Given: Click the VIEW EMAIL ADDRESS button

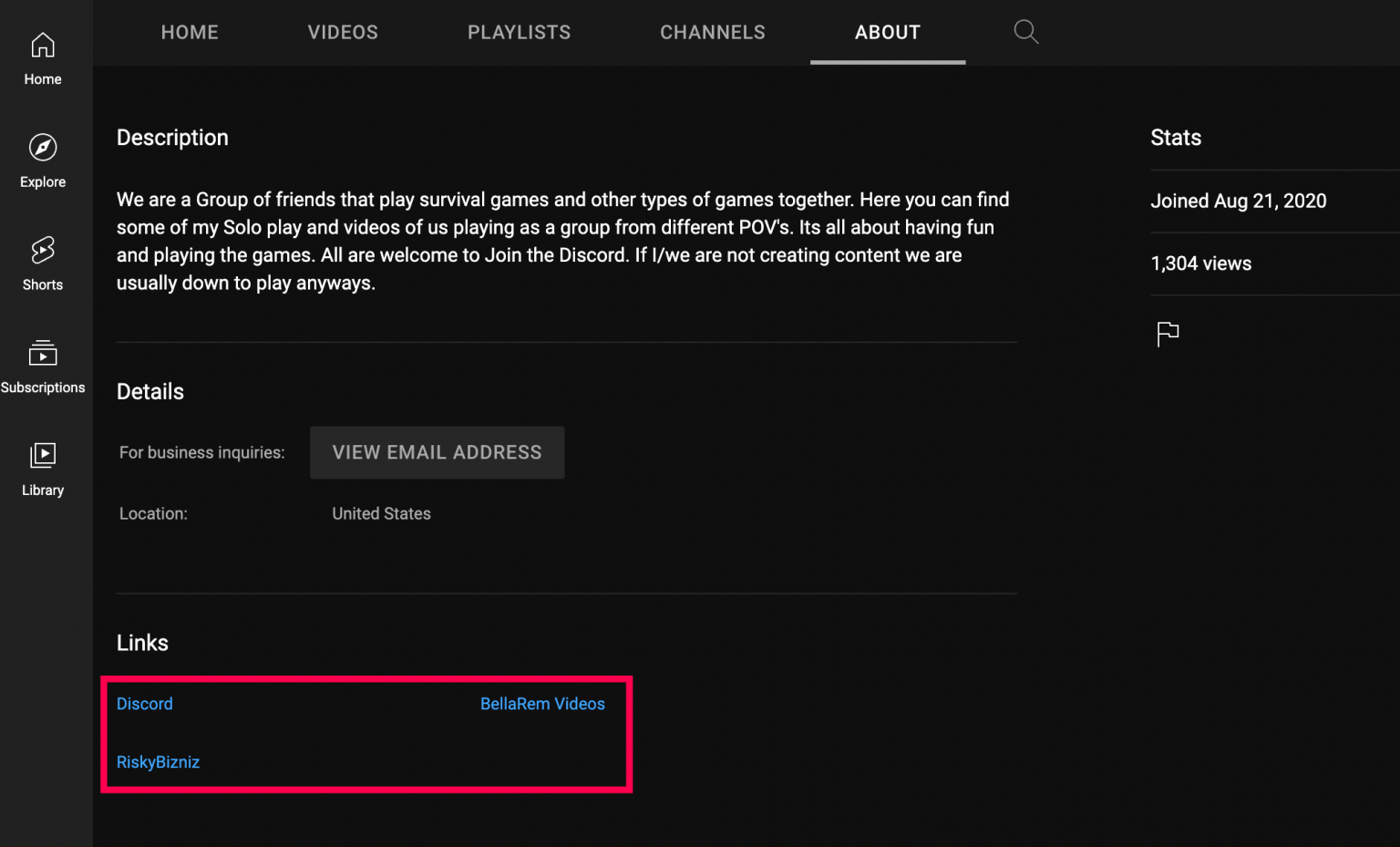Looking at the screenshot, I should 437,452.
